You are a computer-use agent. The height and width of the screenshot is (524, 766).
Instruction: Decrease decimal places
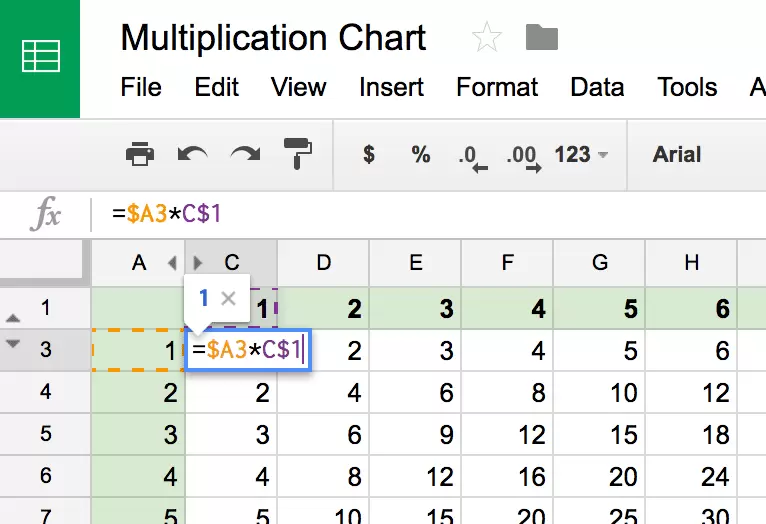click(x=471, y=156)
